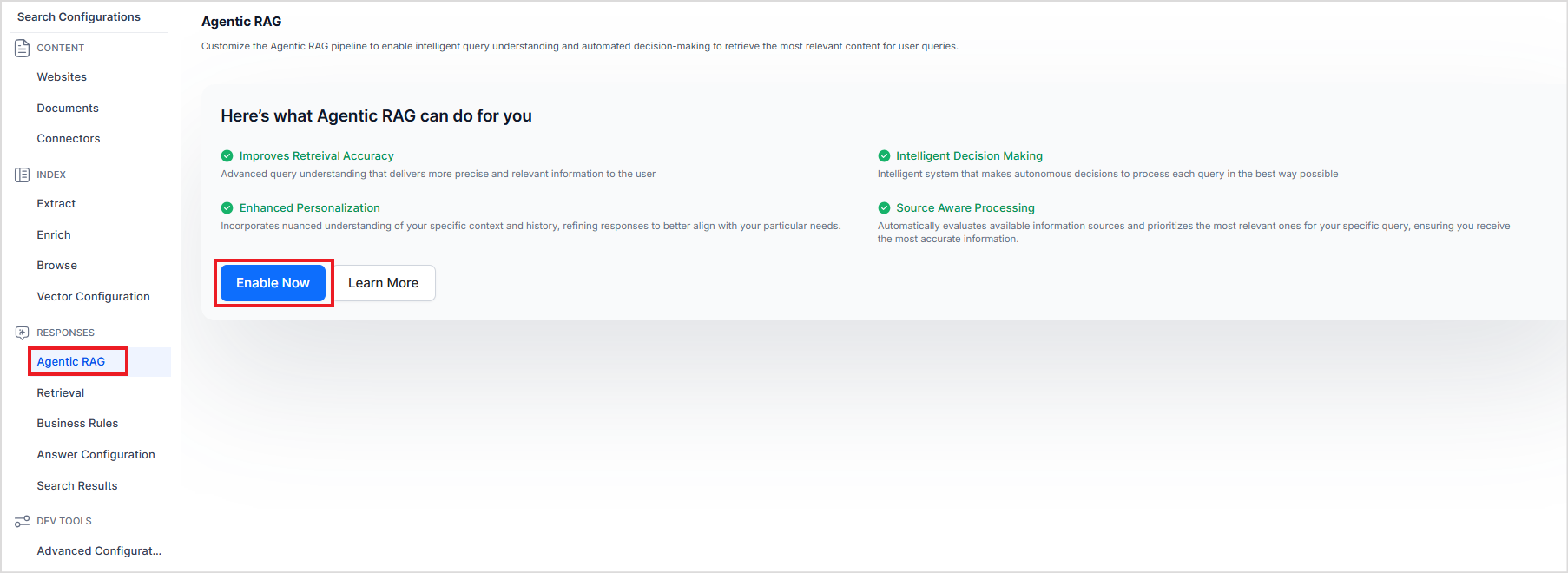This screenshot has height=573, width=1568.
Task: Click the Content section document icon
Action: [23, 48]
